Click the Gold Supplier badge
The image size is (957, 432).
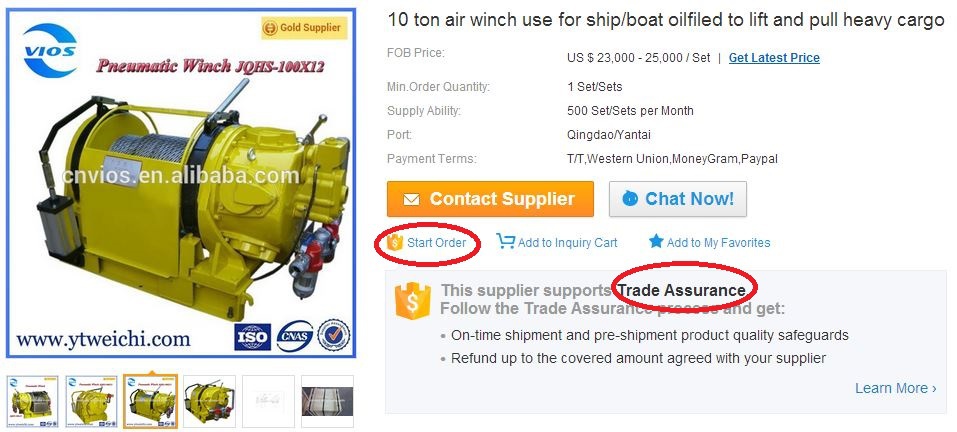pyautogui.click(x=304, y=27)
